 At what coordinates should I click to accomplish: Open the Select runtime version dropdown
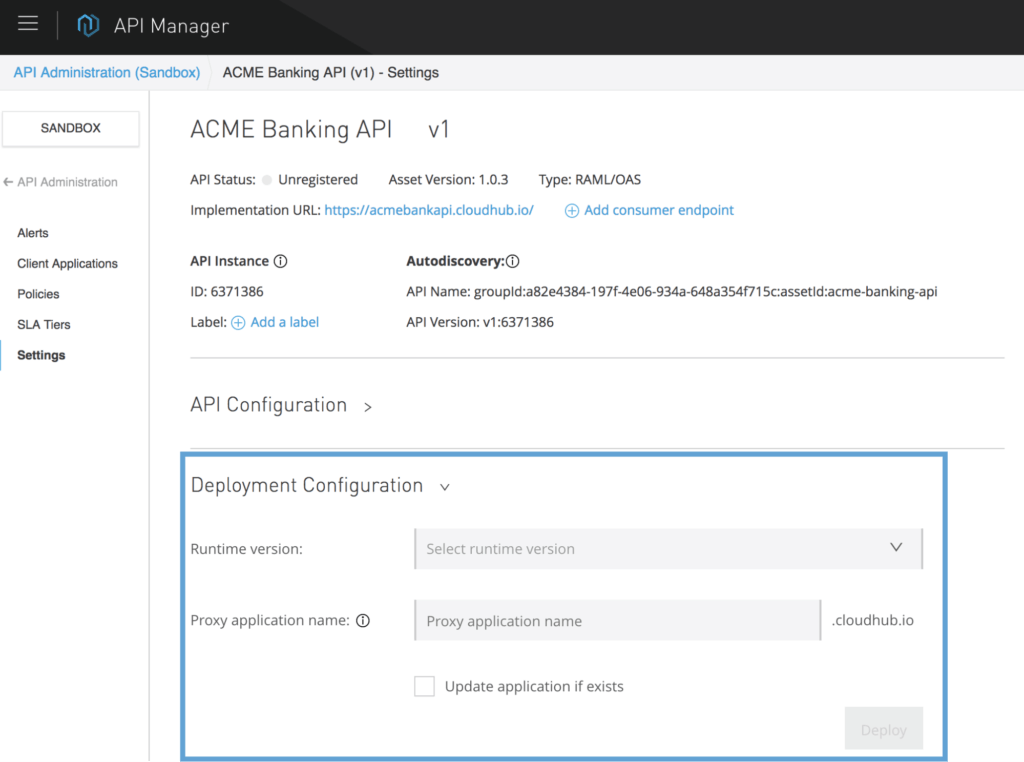pos(668,548)
